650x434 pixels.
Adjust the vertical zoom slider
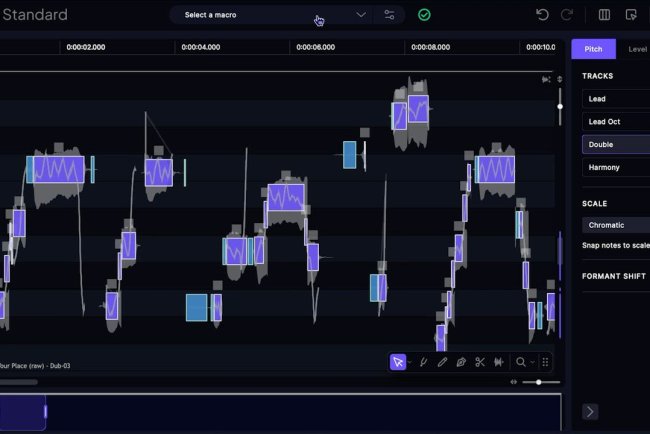tap(560, 107)
